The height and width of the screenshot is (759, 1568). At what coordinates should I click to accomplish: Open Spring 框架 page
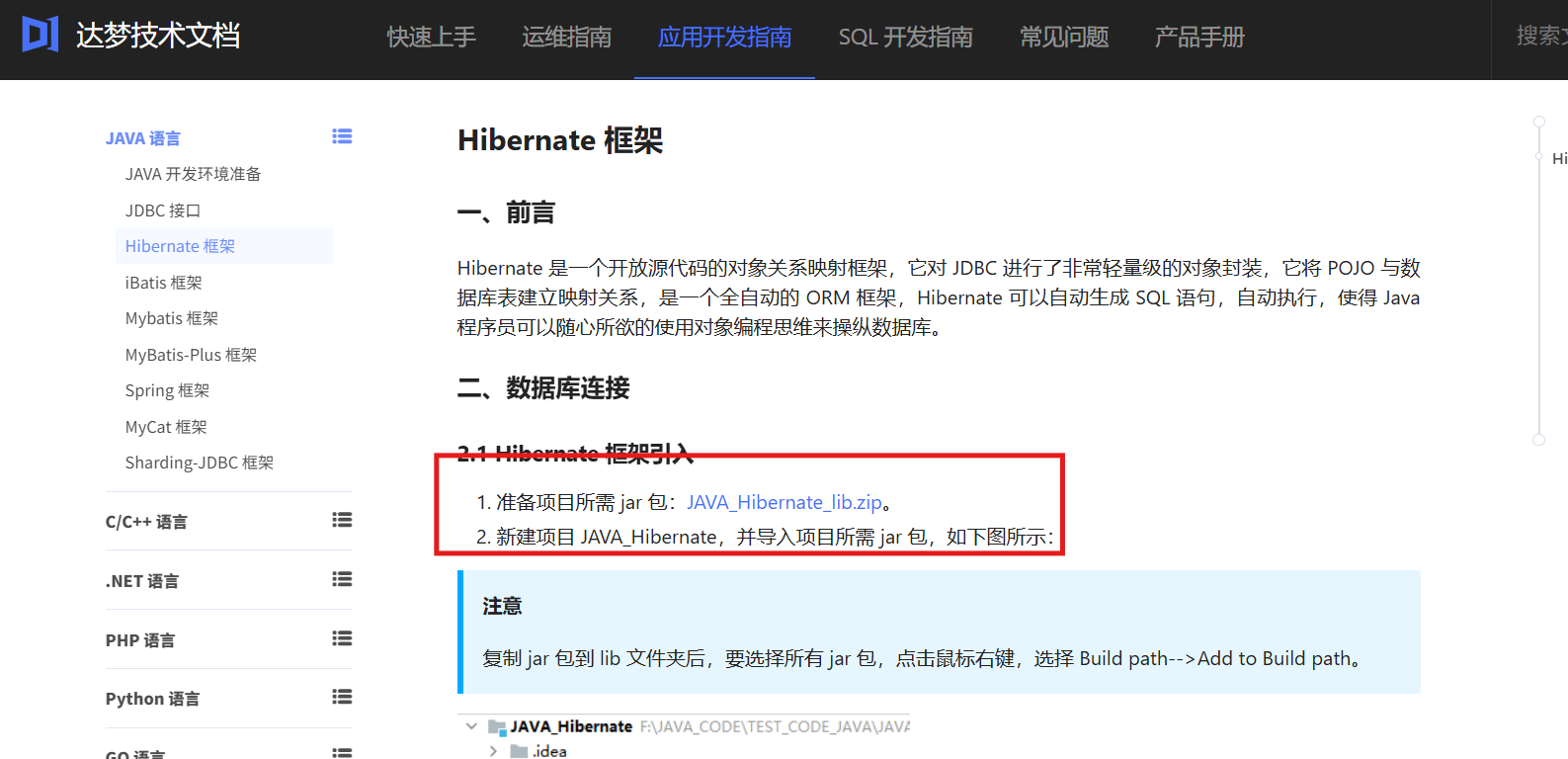(x=167, y=390)
